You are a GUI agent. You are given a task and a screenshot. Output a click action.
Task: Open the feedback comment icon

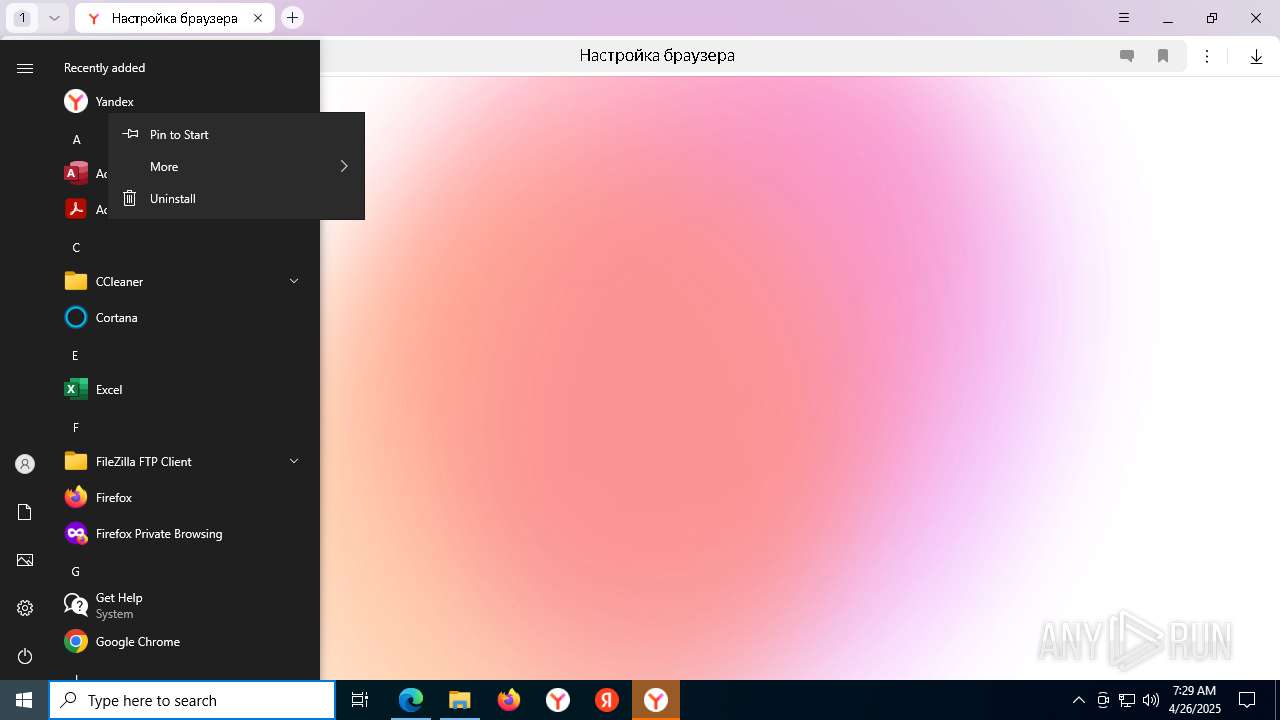click(1127, 56)
